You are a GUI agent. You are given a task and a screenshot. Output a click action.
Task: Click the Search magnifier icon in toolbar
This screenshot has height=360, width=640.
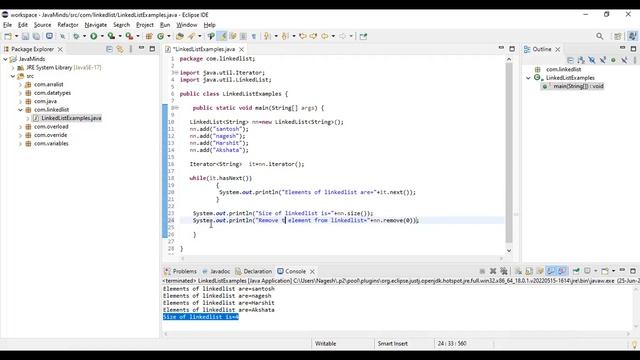(x=600, y=36)
